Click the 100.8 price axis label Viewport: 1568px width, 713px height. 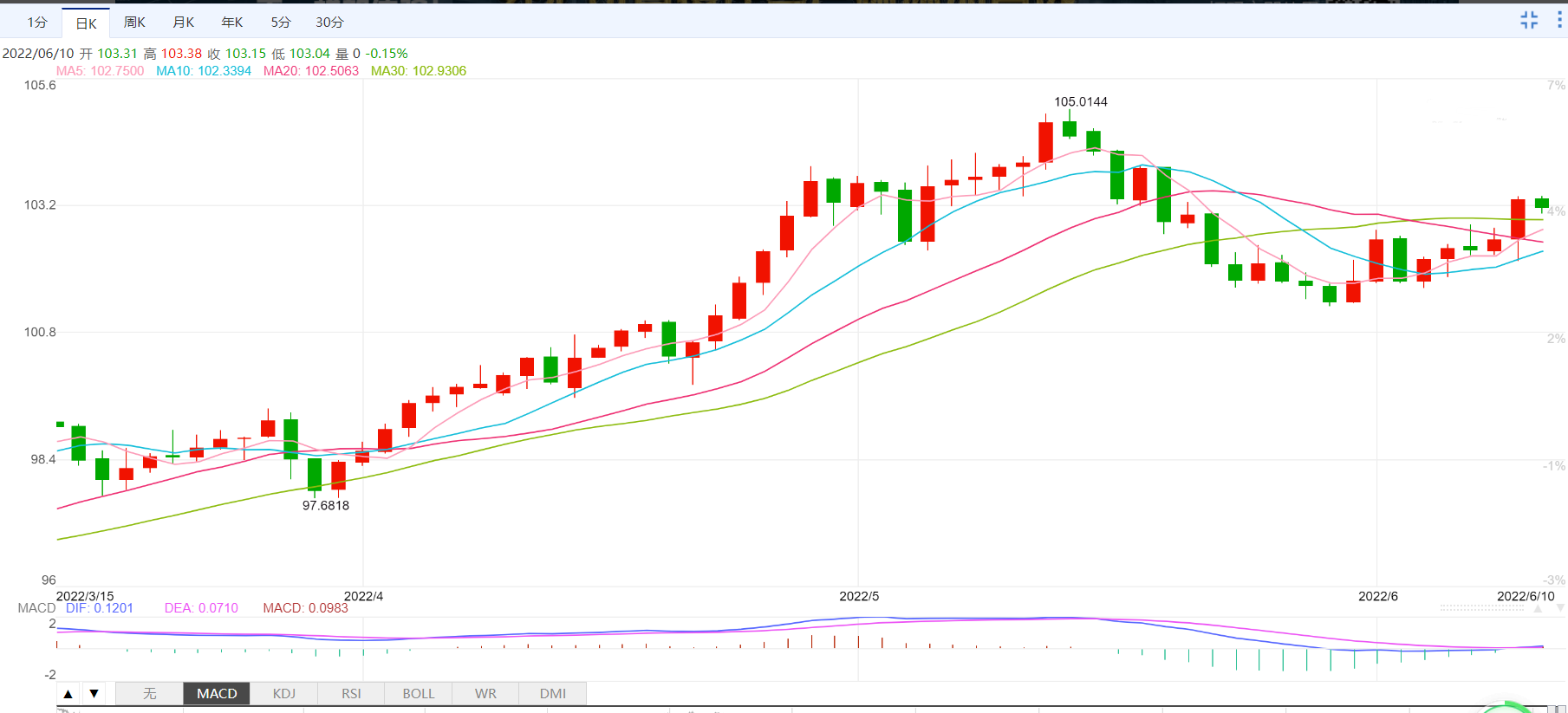click(x=40, y=332)
